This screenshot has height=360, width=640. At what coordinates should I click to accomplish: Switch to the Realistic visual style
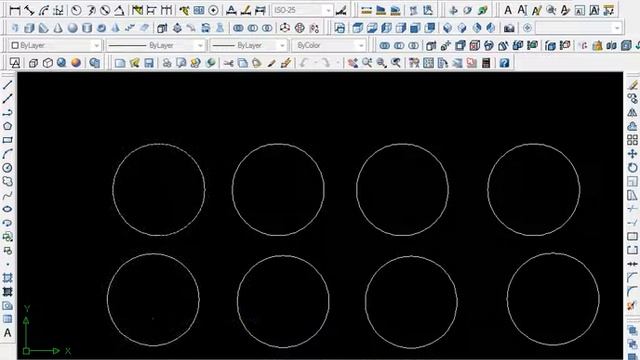(61, 63)
